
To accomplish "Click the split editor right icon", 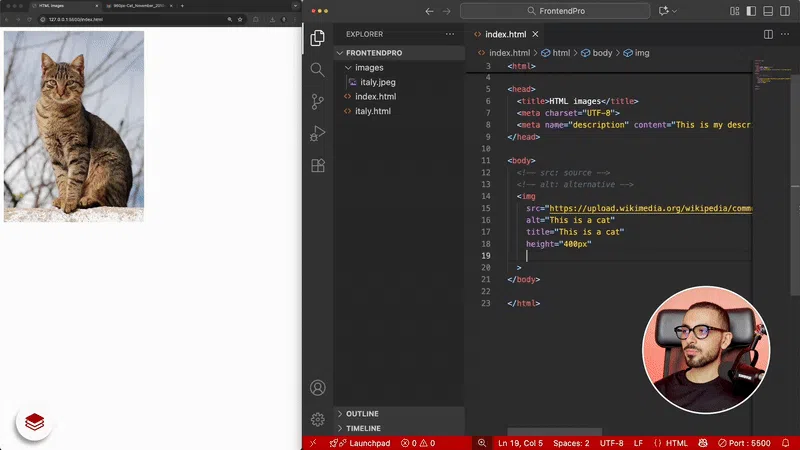I will click(768, 34).
